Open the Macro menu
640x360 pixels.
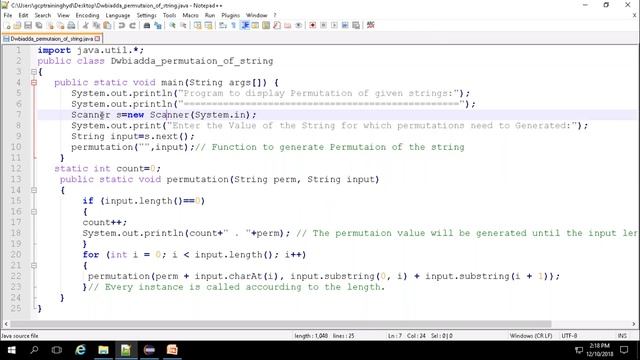coord(190,15)
